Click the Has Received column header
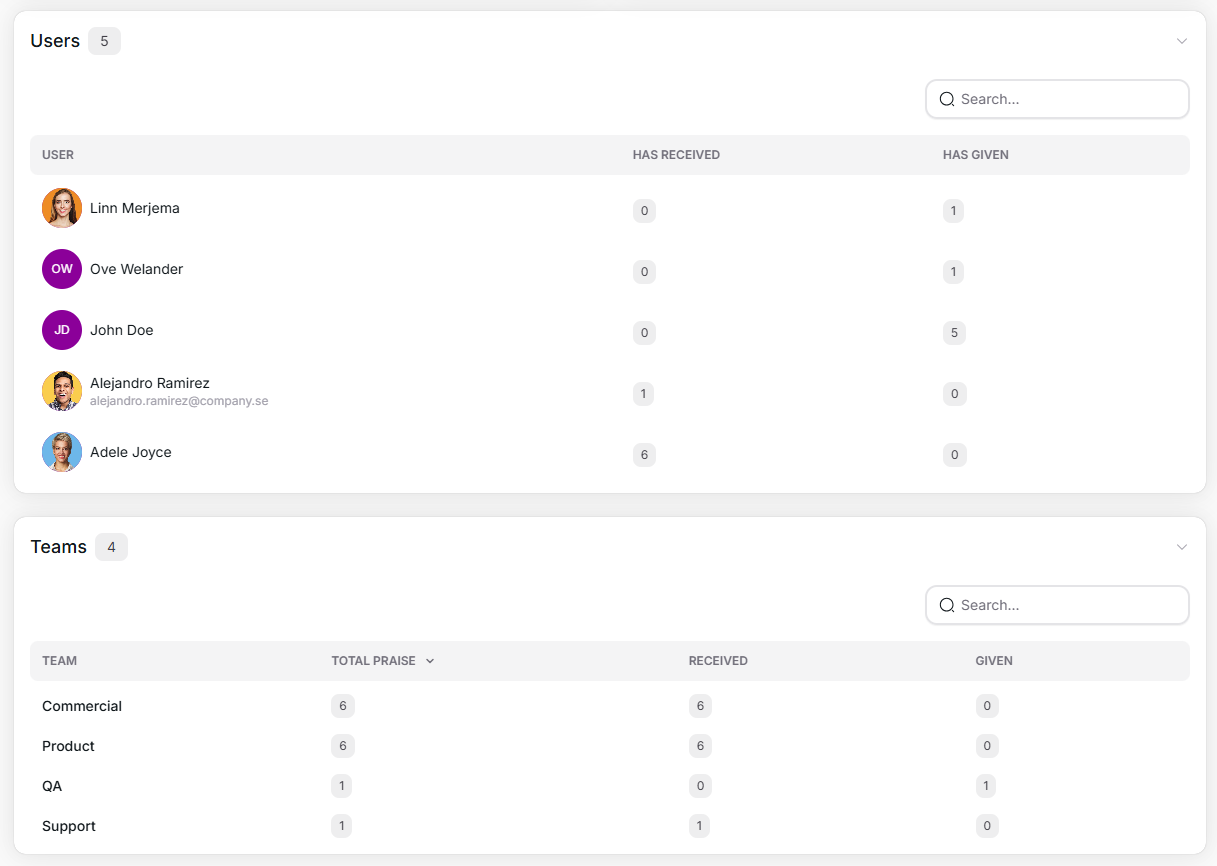 [676, 155]
